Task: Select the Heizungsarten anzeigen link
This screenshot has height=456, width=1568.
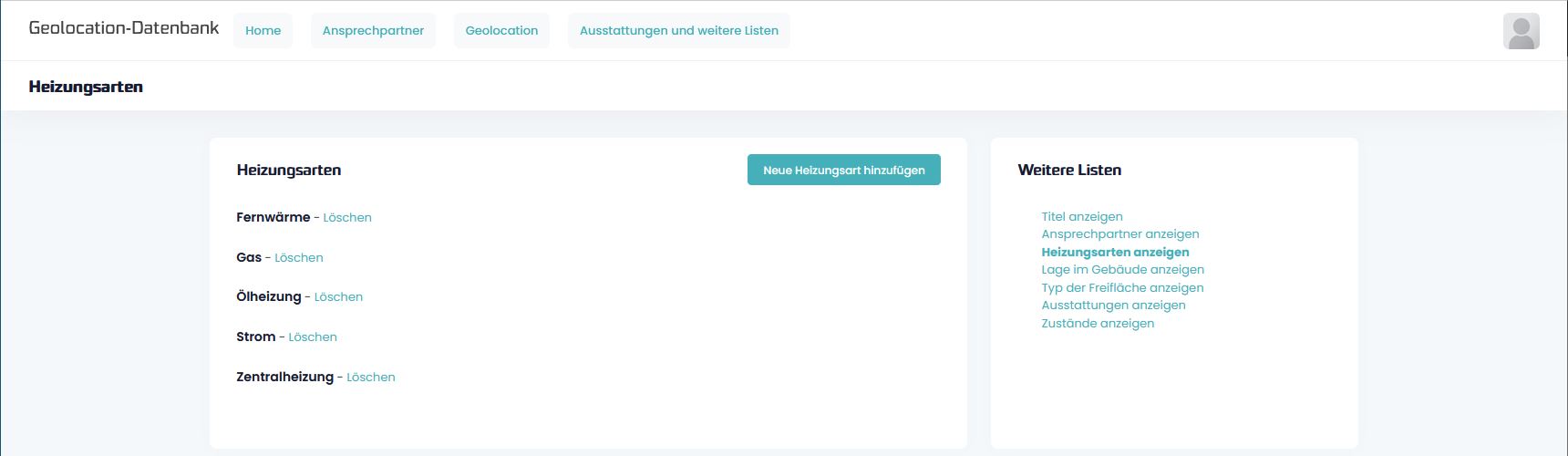Action: click(1115, 253)
